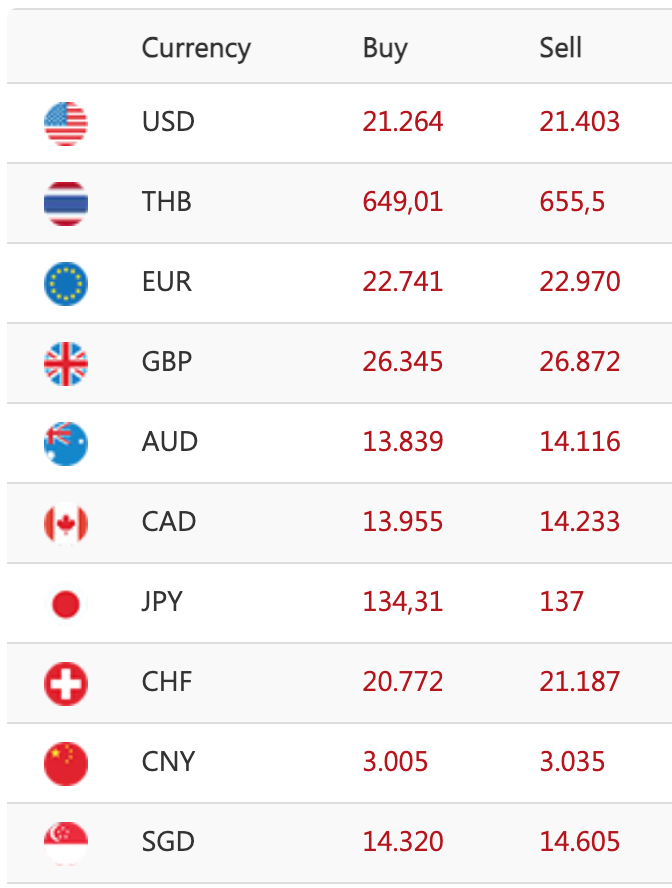Viewport: 672px width, 888px height.
Task: Select the Australia flag icon
Action: [66, 443]
